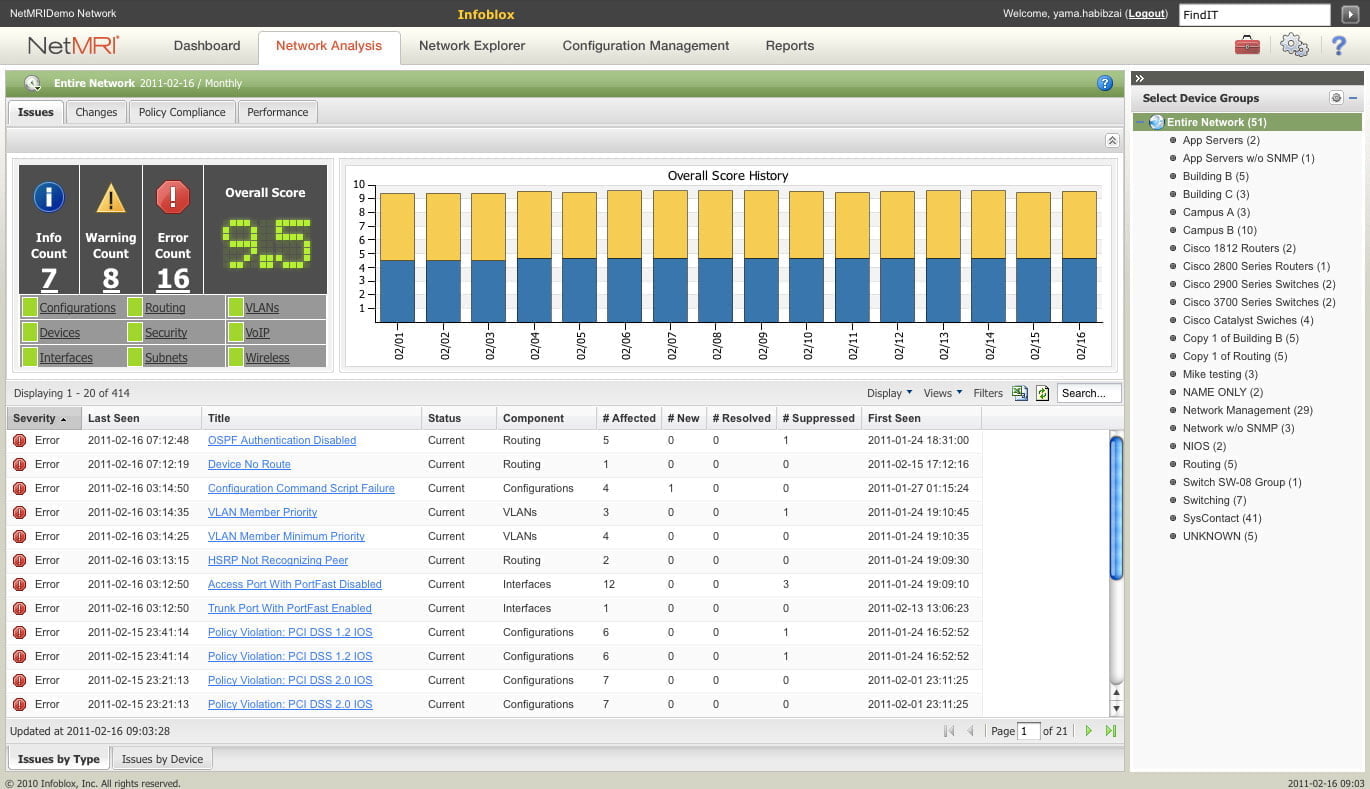The height and width of the screenshot is (789, 1370).
Task: Click the page number input box
Action: (1029, 731)
